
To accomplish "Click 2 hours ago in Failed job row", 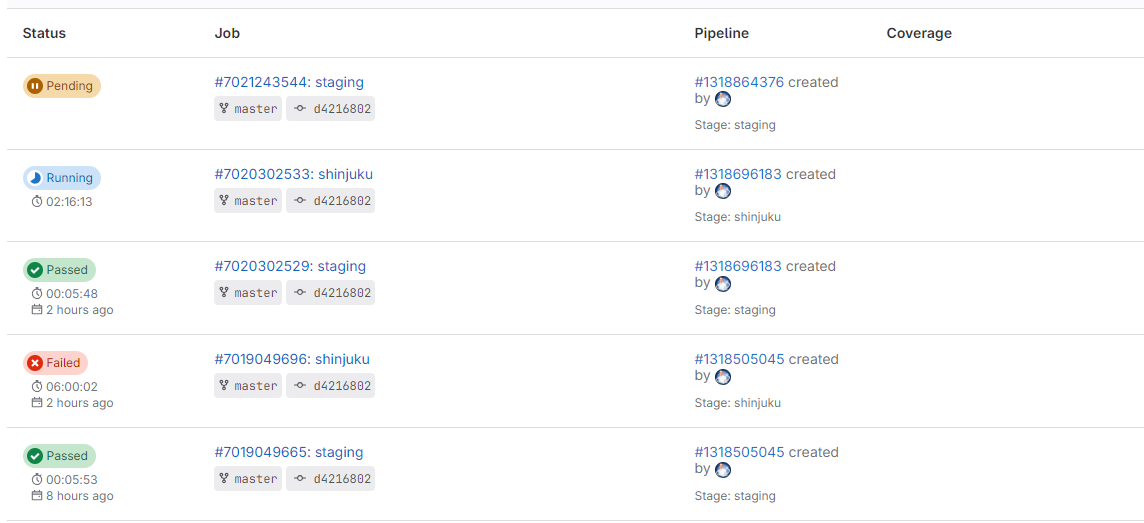I will [80, 402].
